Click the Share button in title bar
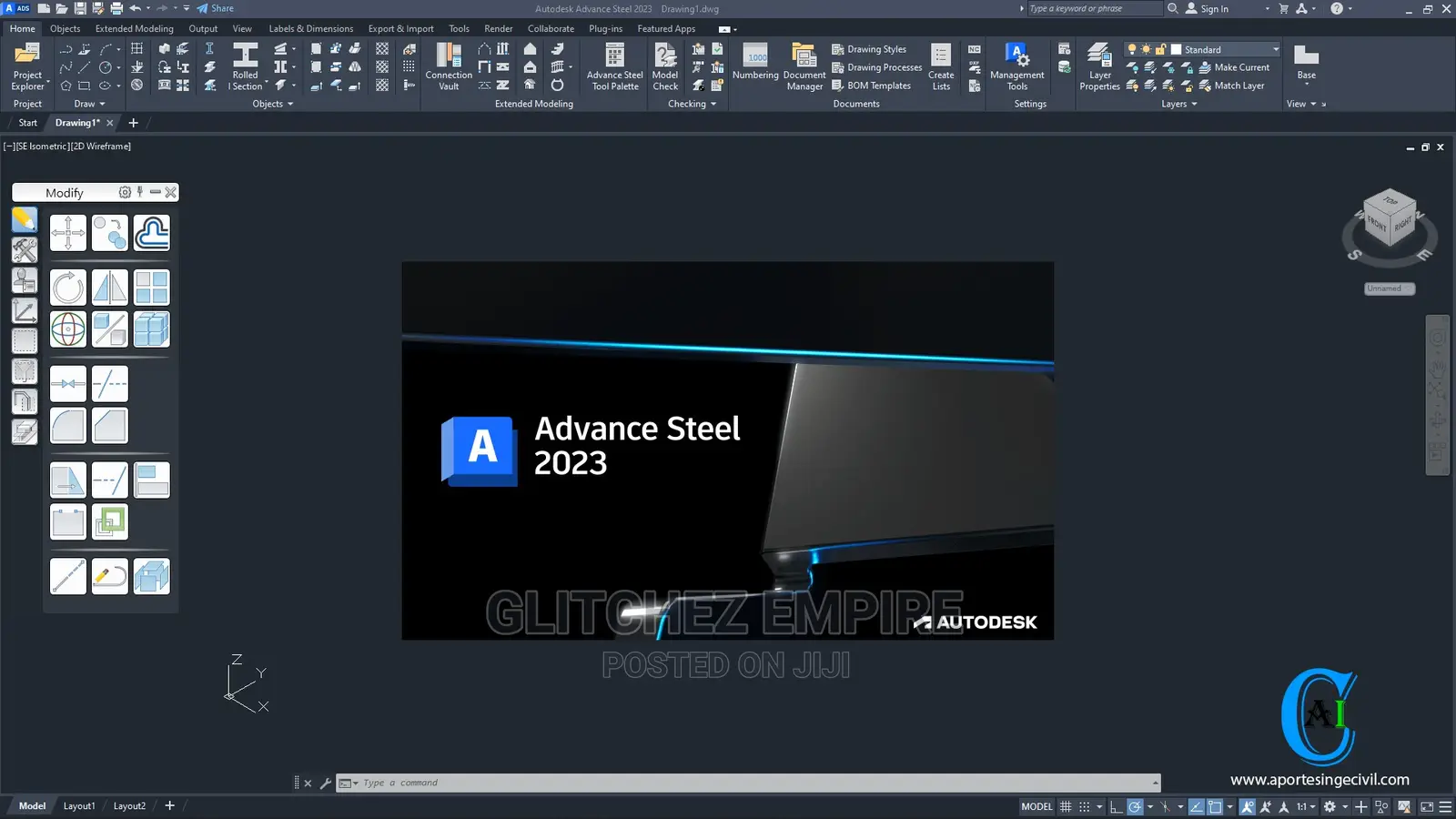 pos(216,8)
